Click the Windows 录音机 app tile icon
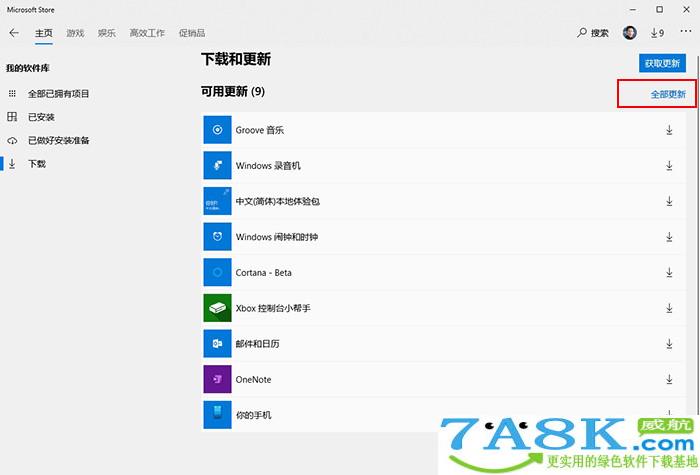This screenshot has width=700, height=475. coord(217,166)
